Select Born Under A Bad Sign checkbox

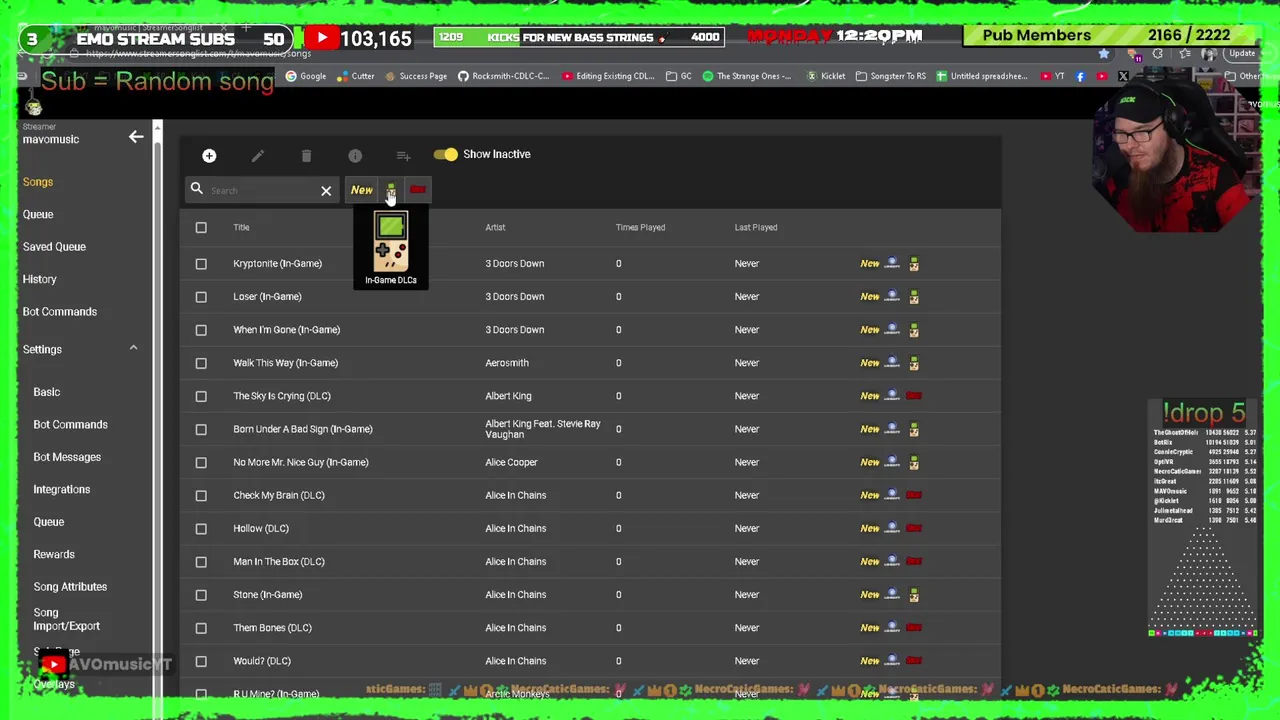tap(201, 429)
